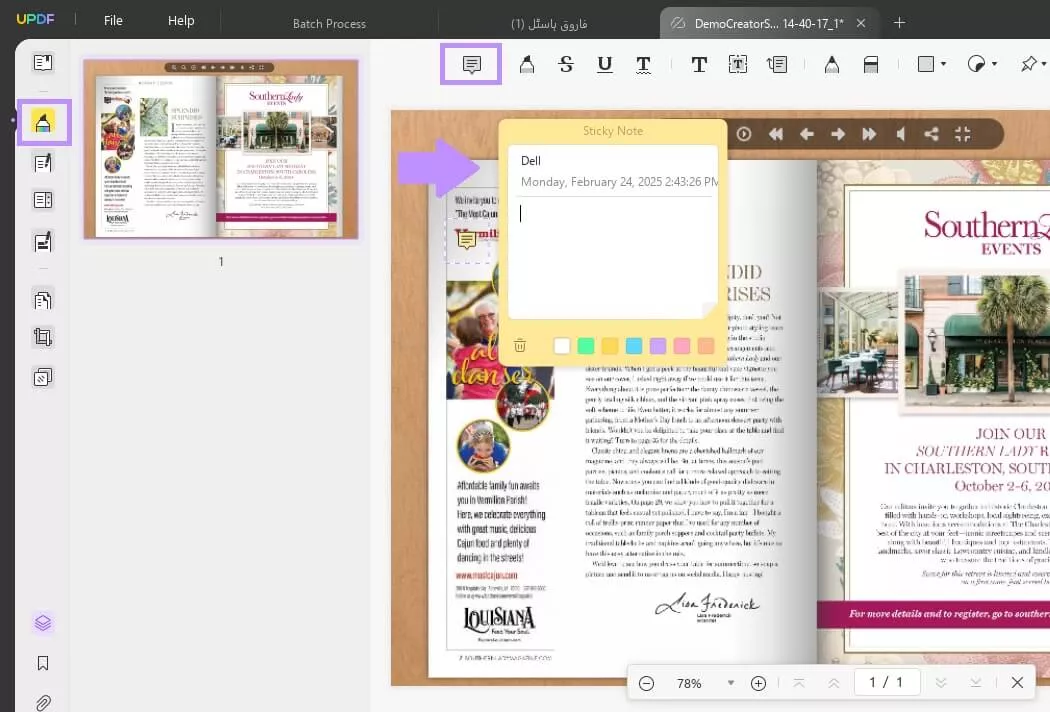Delete the sticky note with trash icon
This screenshot has width=1050, height=712.
520,346
